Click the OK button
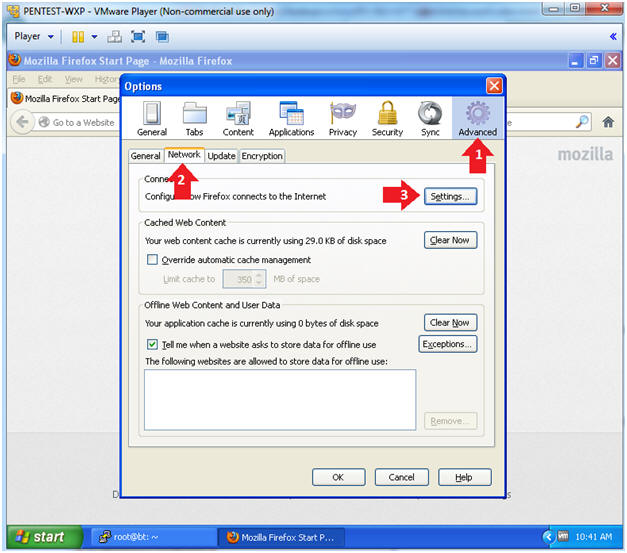The image size is (627, 553). [338, 477]
